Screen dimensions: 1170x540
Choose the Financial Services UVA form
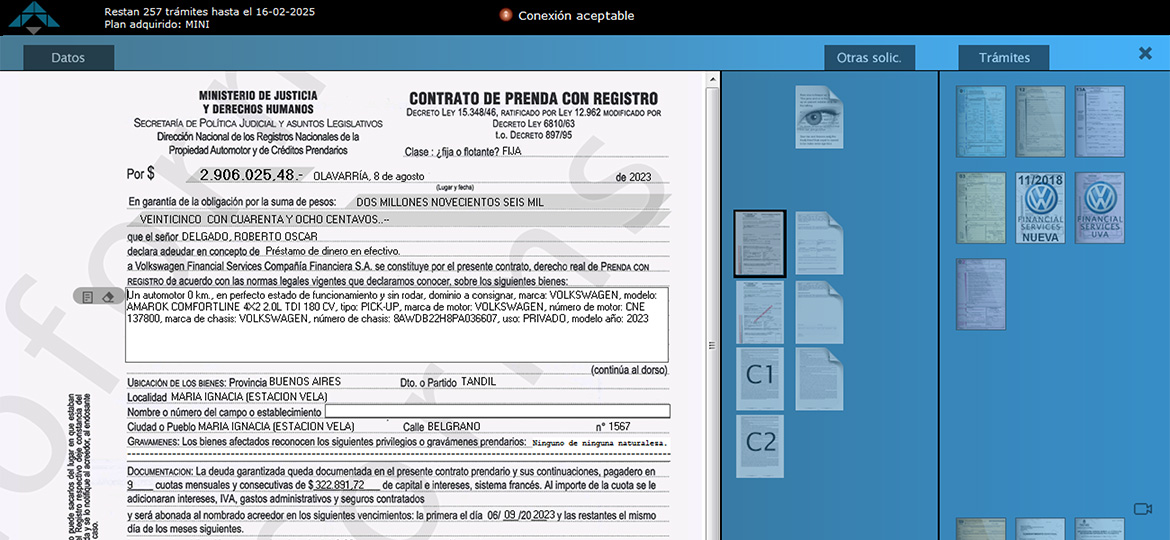(1099, 208)
